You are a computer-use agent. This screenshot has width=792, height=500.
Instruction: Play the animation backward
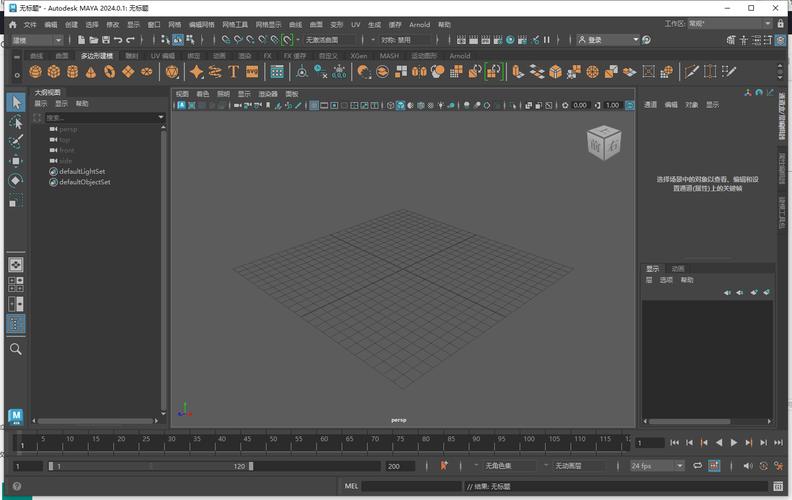pos(719,442)
